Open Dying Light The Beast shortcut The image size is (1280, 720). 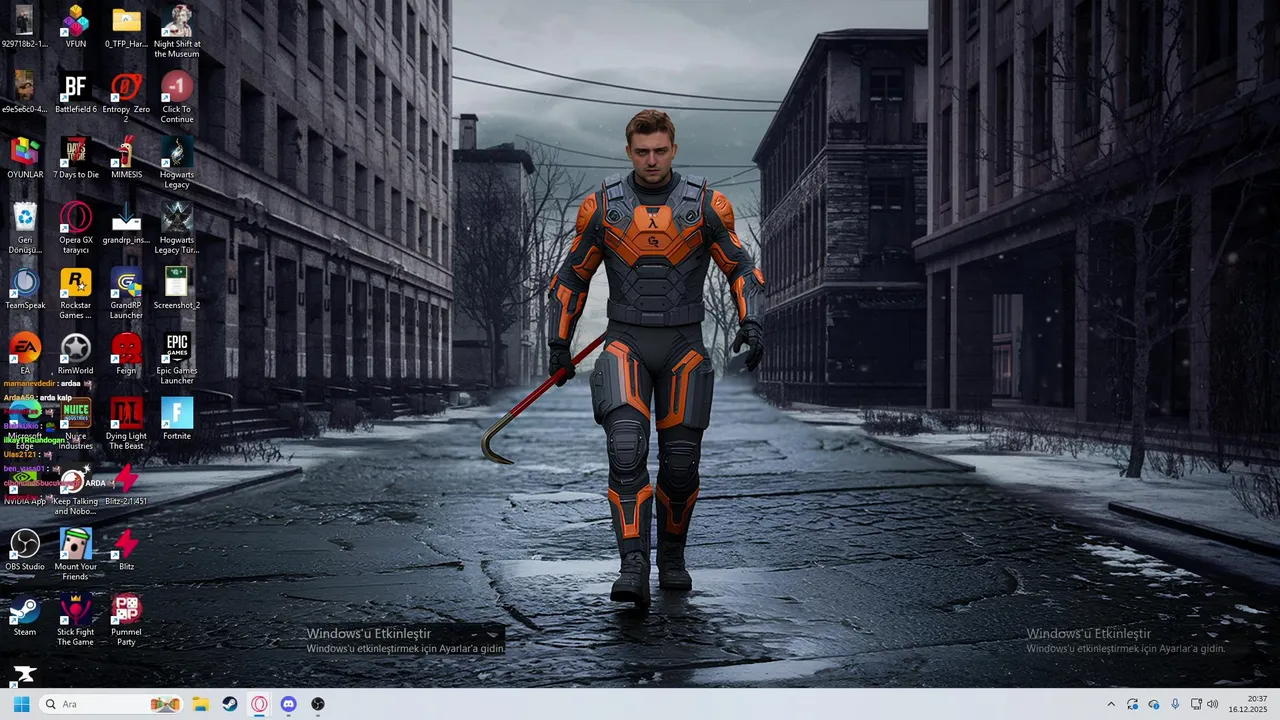tap(126, 424)
